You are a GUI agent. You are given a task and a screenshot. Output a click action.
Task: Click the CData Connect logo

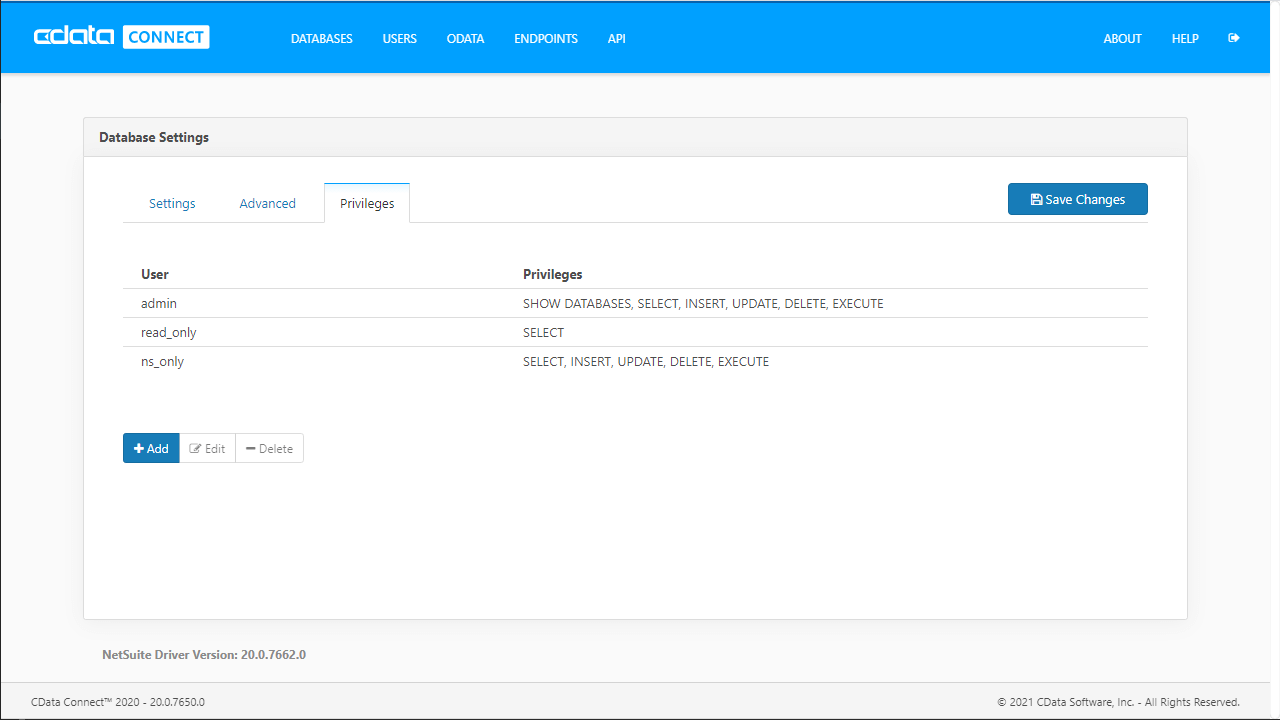point(121,38)
